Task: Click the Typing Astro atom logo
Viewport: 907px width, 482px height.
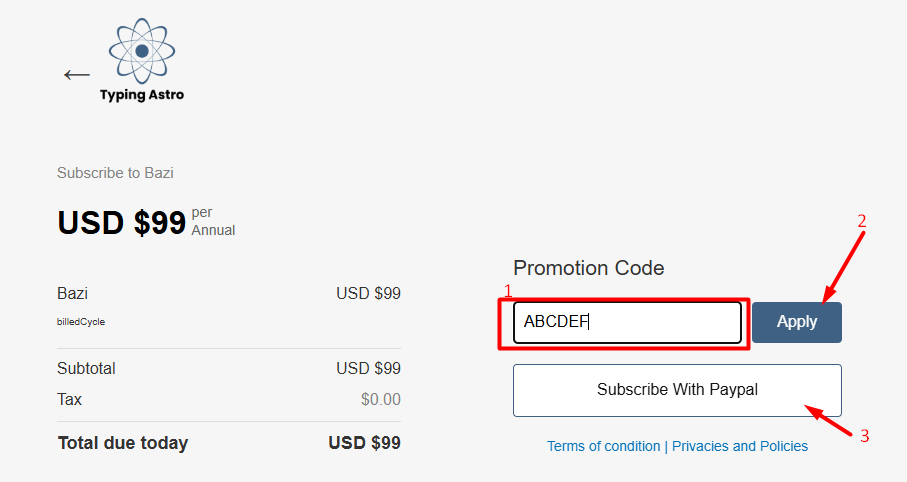Action: pos(142,50)
